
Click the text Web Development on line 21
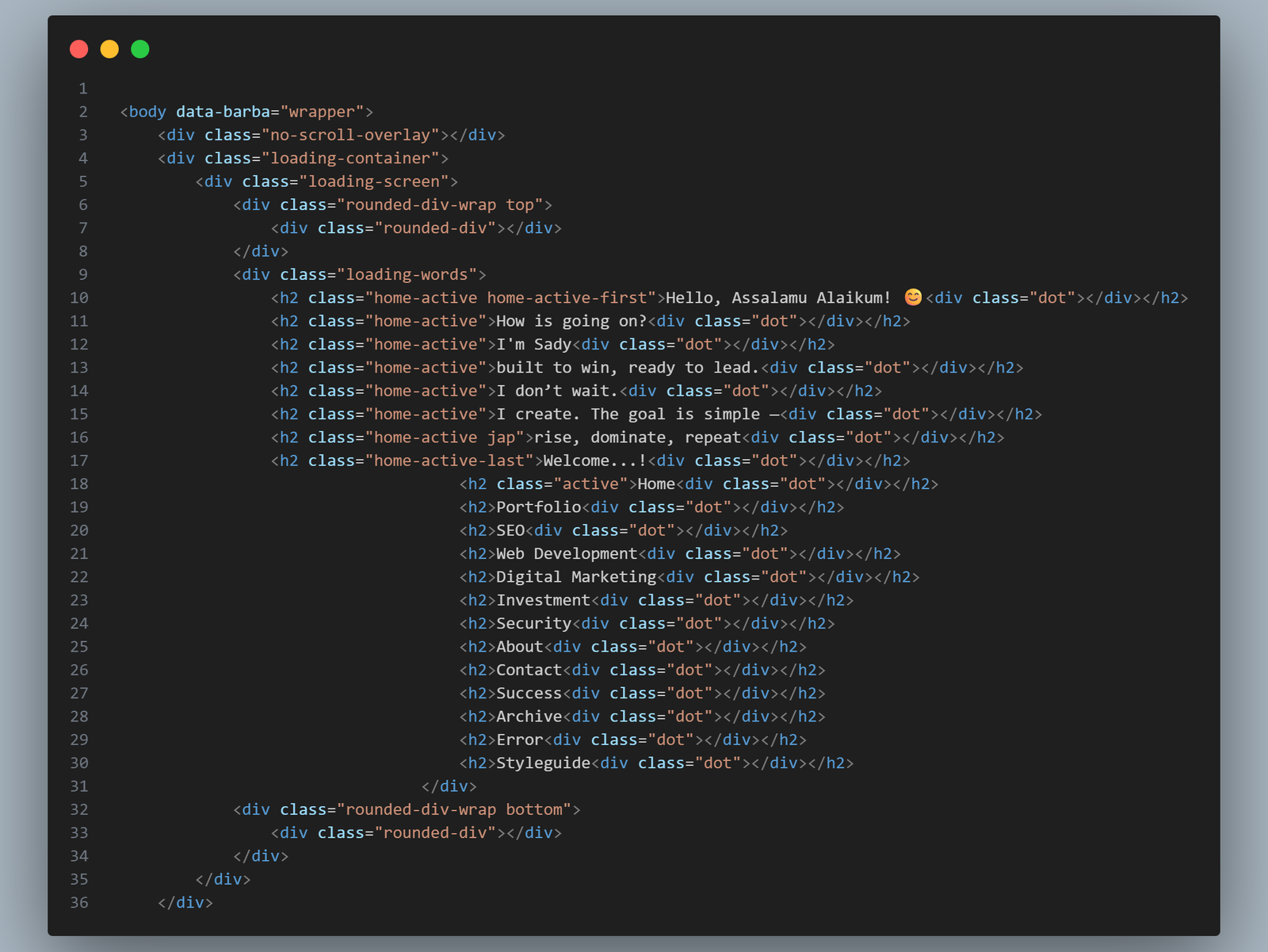[567, 553]
